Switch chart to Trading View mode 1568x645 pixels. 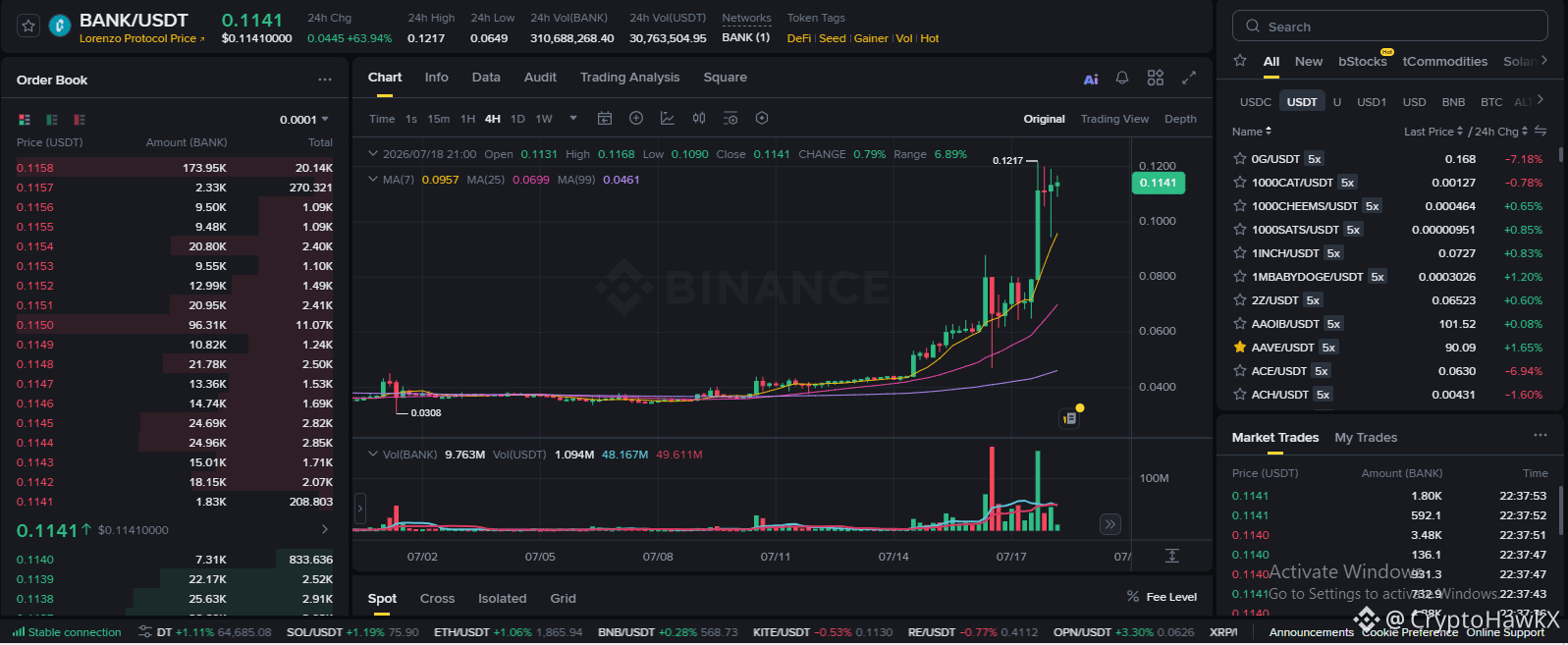pos(1114,119)
